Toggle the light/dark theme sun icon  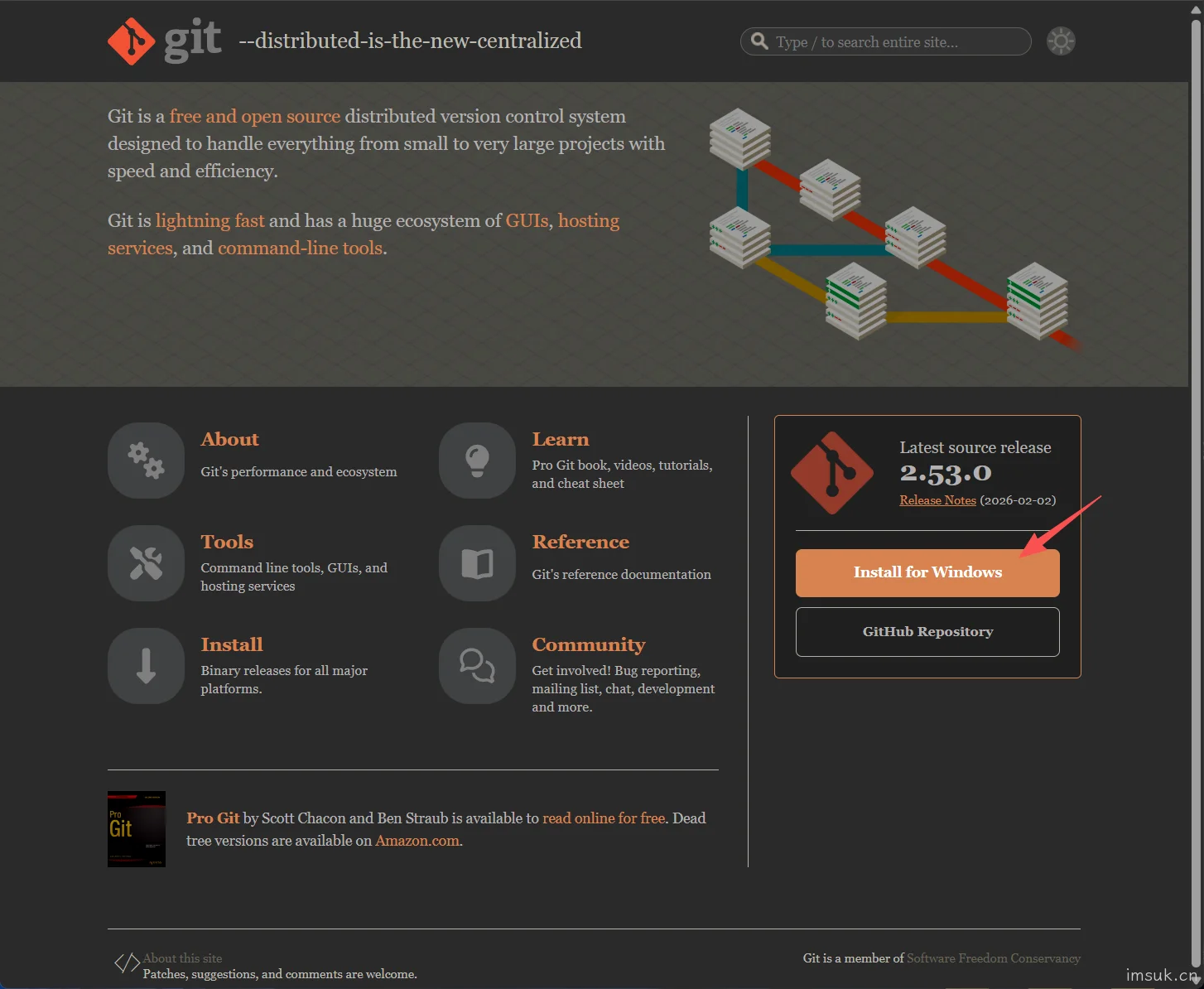1061,41
